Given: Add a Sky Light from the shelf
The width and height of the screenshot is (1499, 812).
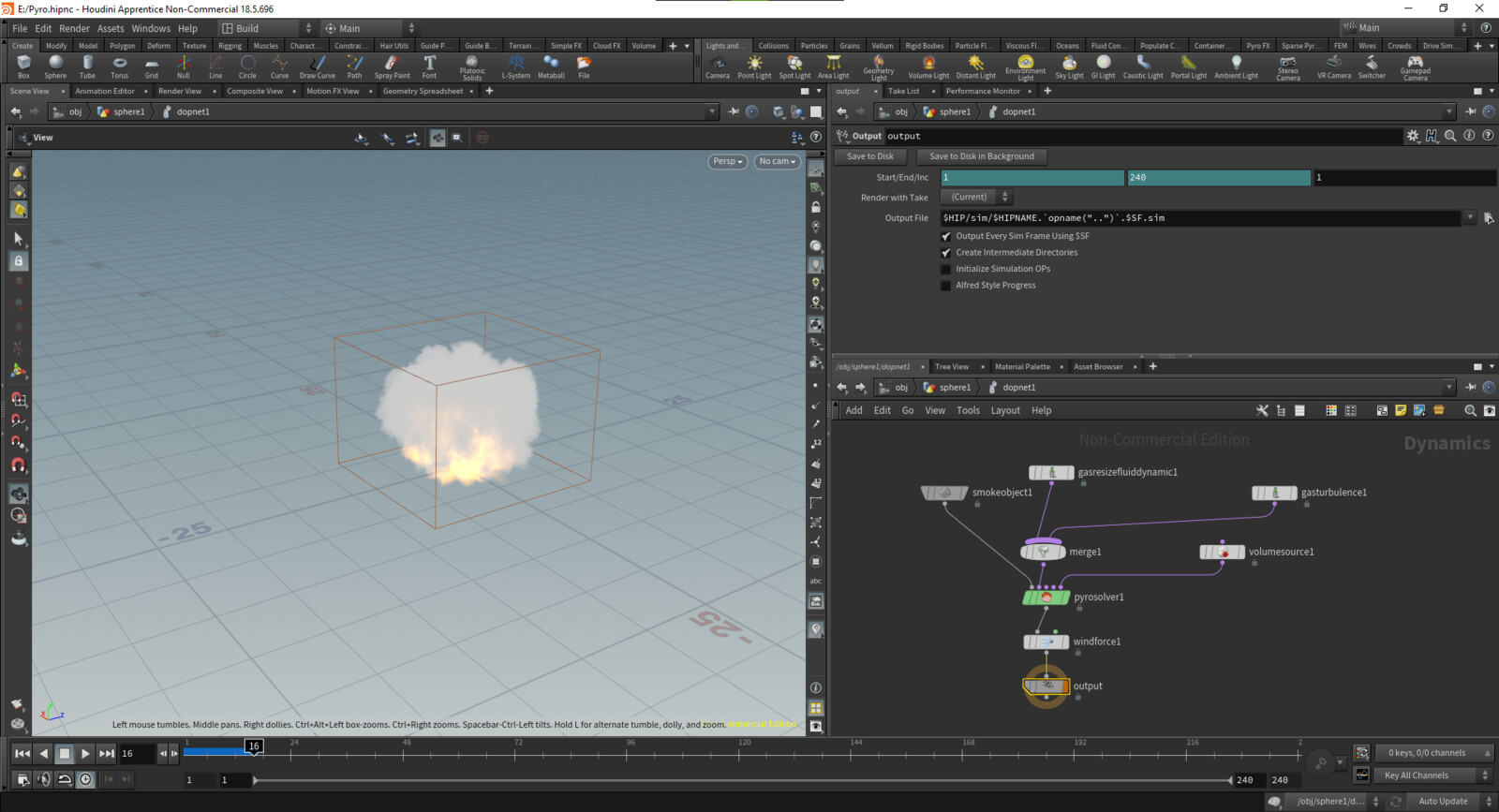Looking at the screenshot, I should [1069, 66].
